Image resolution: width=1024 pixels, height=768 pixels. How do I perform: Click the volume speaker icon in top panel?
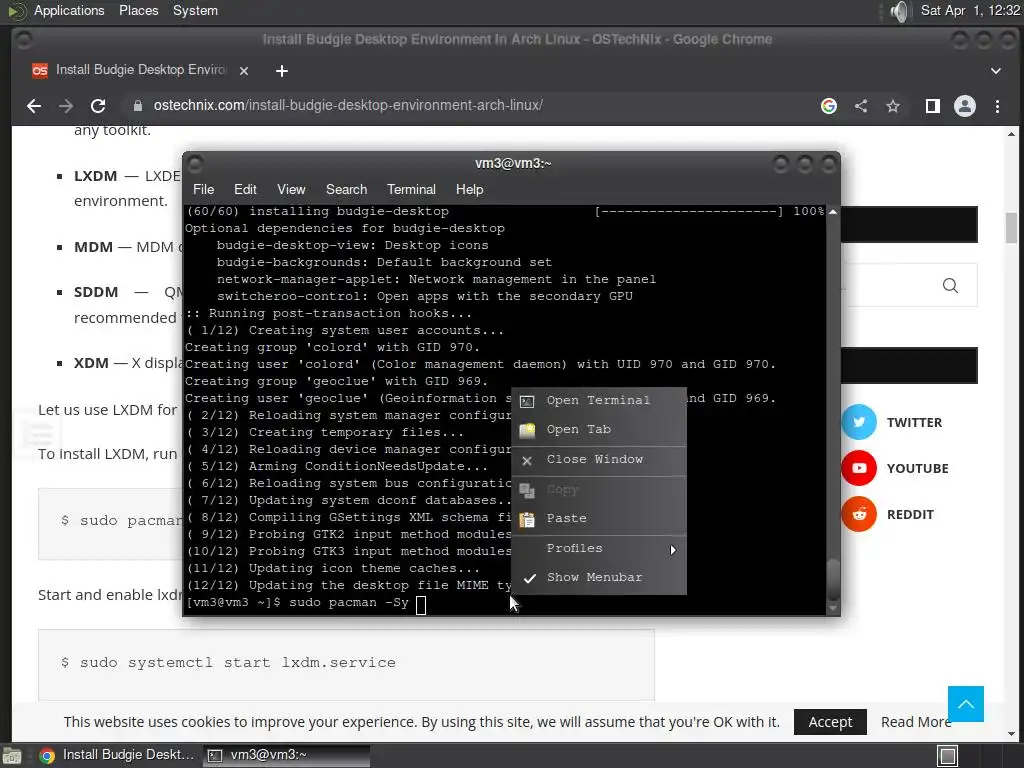click(x=900, y=11)
